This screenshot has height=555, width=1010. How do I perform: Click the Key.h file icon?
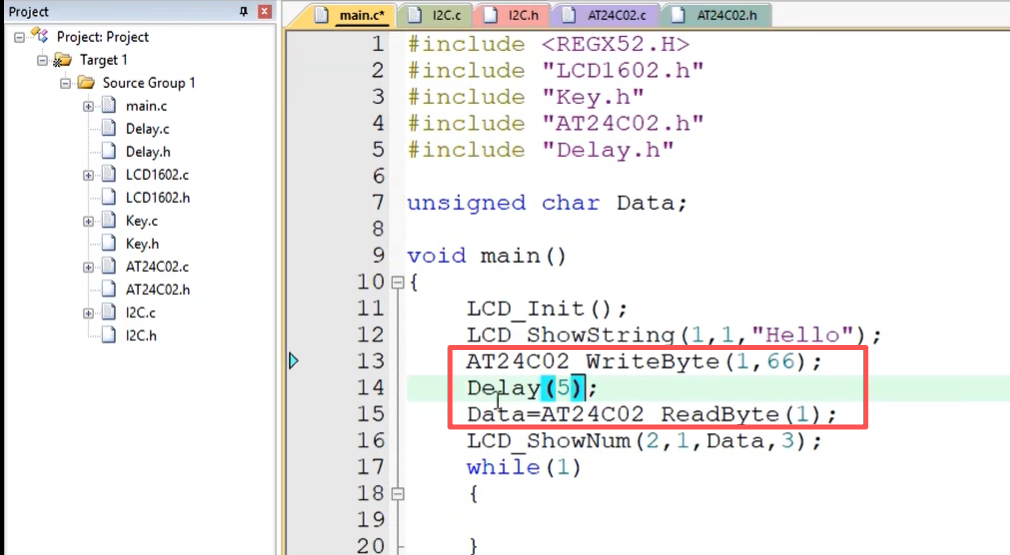tap(109, 243)
